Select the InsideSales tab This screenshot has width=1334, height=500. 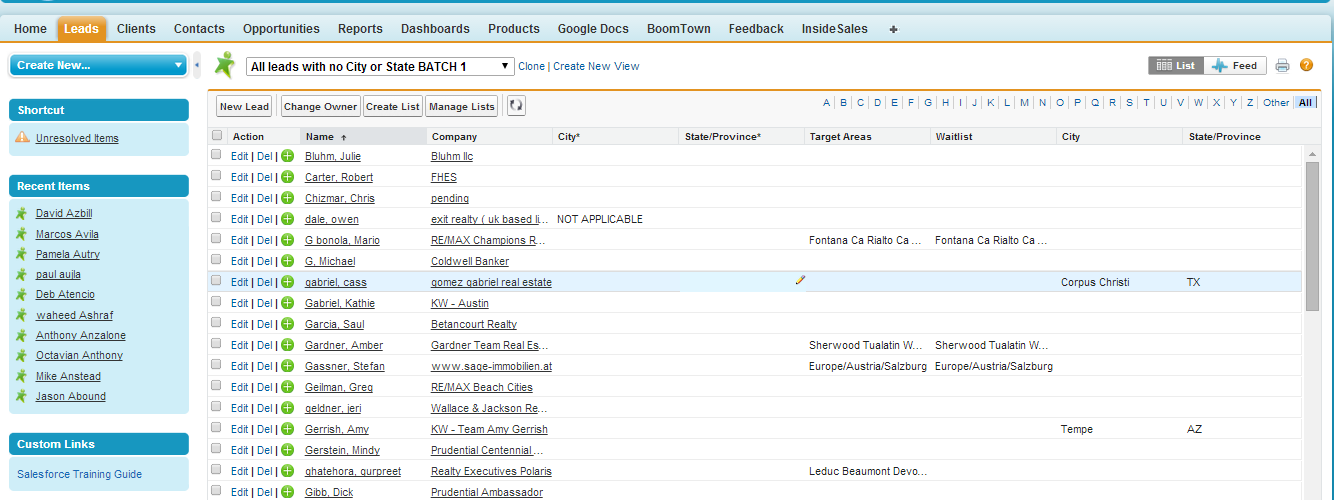[835, 29]
